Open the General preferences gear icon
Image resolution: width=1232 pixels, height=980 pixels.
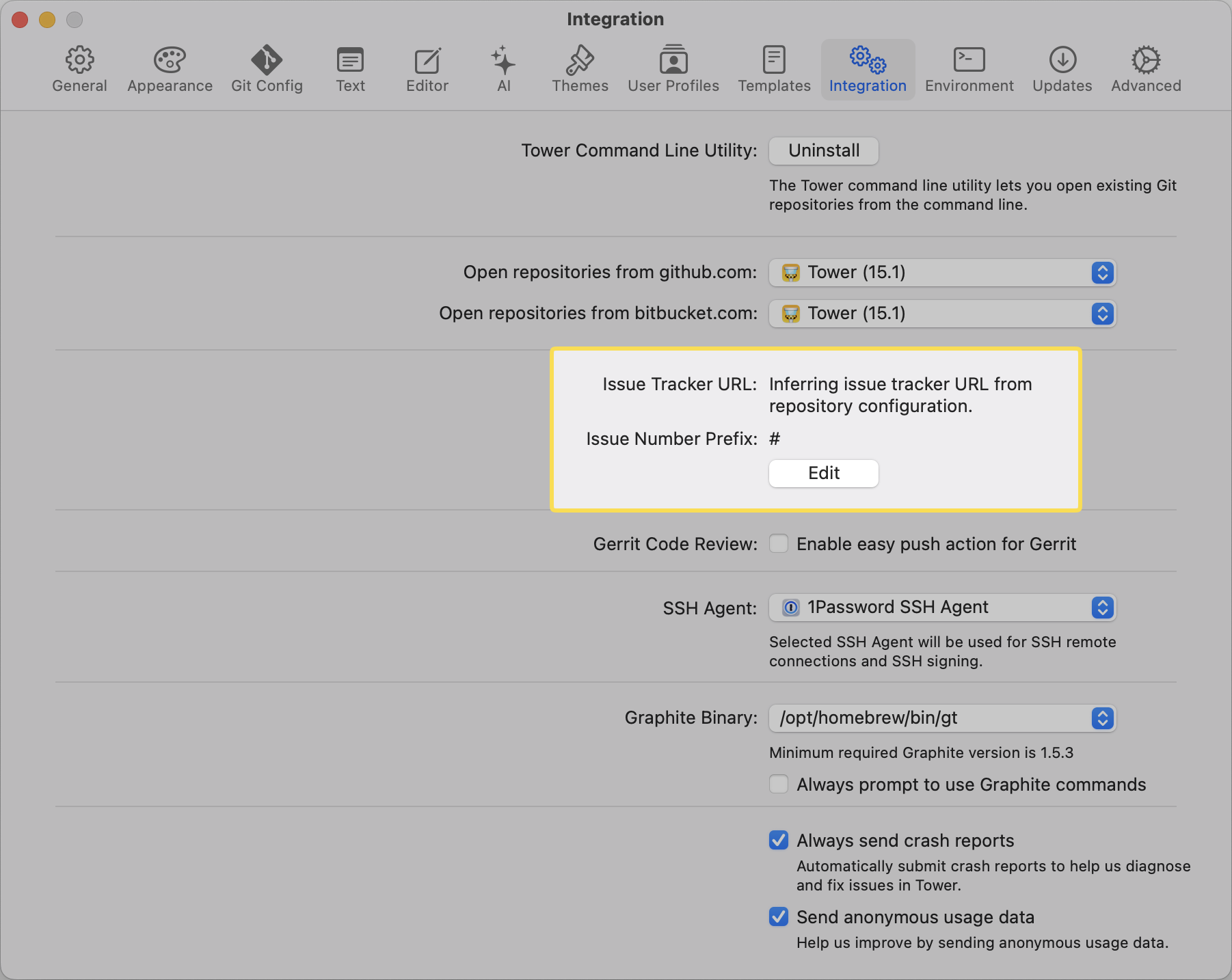pos(79,61)
